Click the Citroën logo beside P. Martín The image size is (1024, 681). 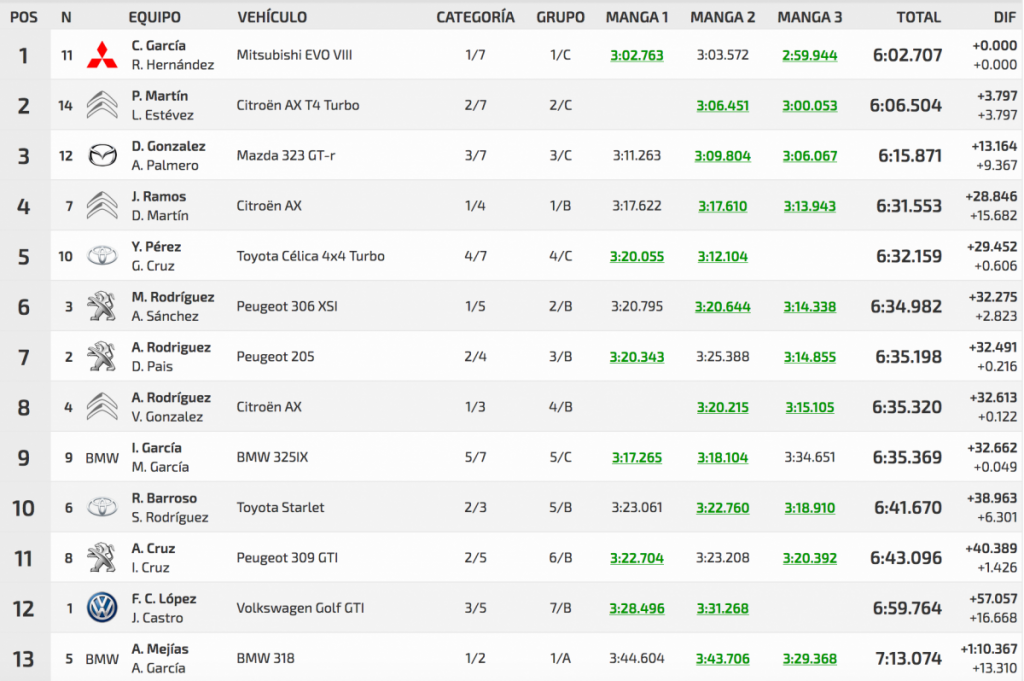(101, 105)
